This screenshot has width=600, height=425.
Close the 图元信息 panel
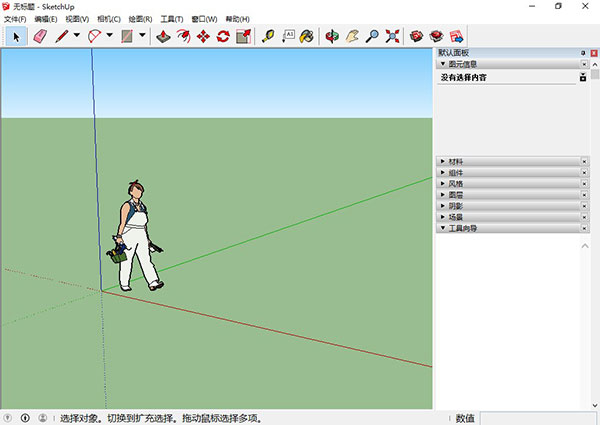[584, 64]
